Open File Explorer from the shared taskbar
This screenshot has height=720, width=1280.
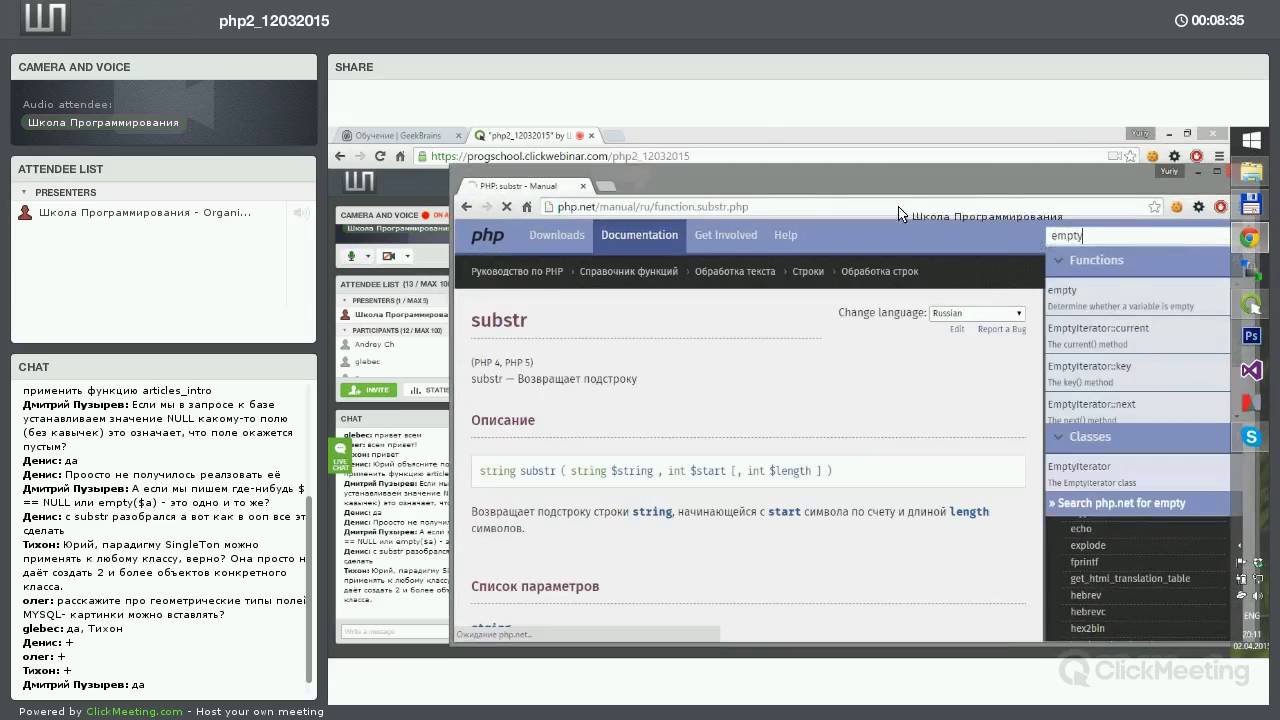pyautogui.click(x=1251, y=172)
